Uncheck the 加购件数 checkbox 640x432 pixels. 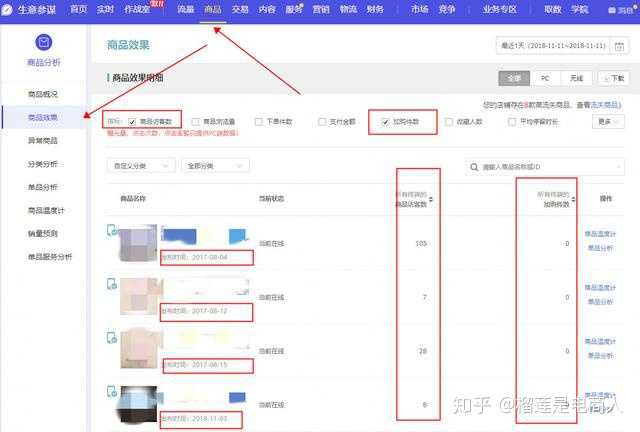coord(385,122)
